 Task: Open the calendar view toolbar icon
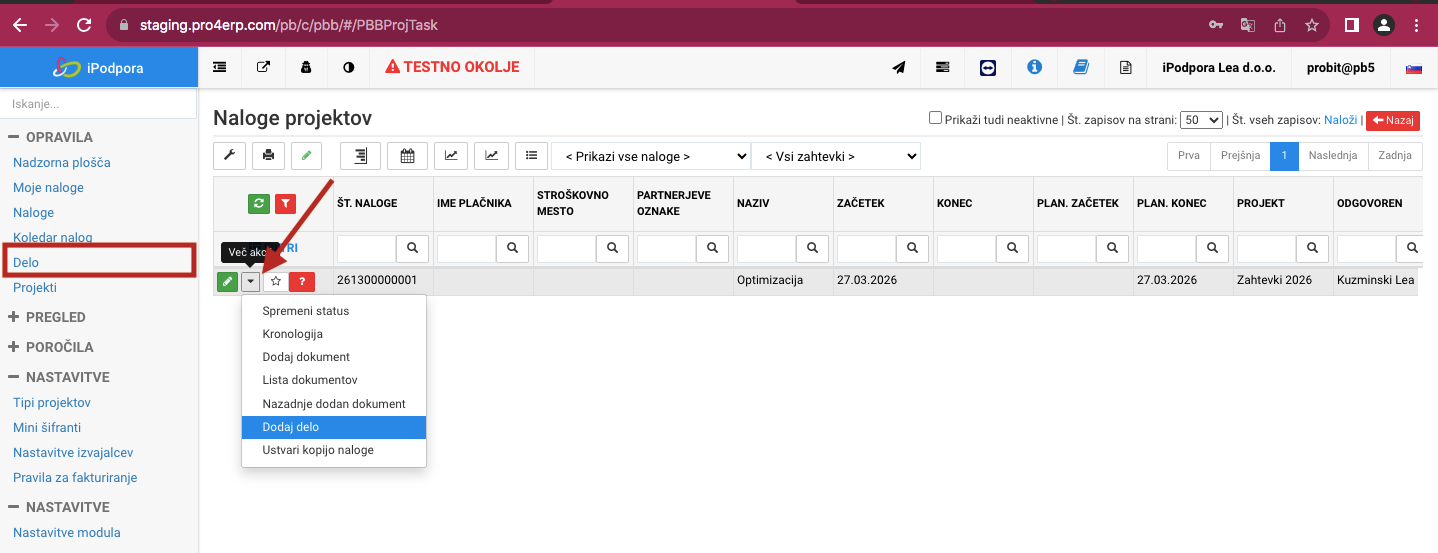(x=407, y=156)
